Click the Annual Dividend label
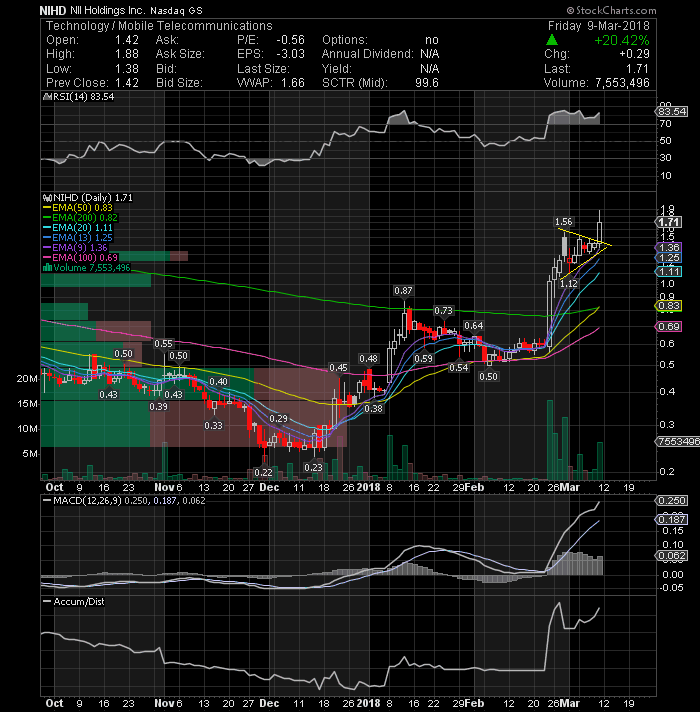The image size is (700, 712). 367,54
